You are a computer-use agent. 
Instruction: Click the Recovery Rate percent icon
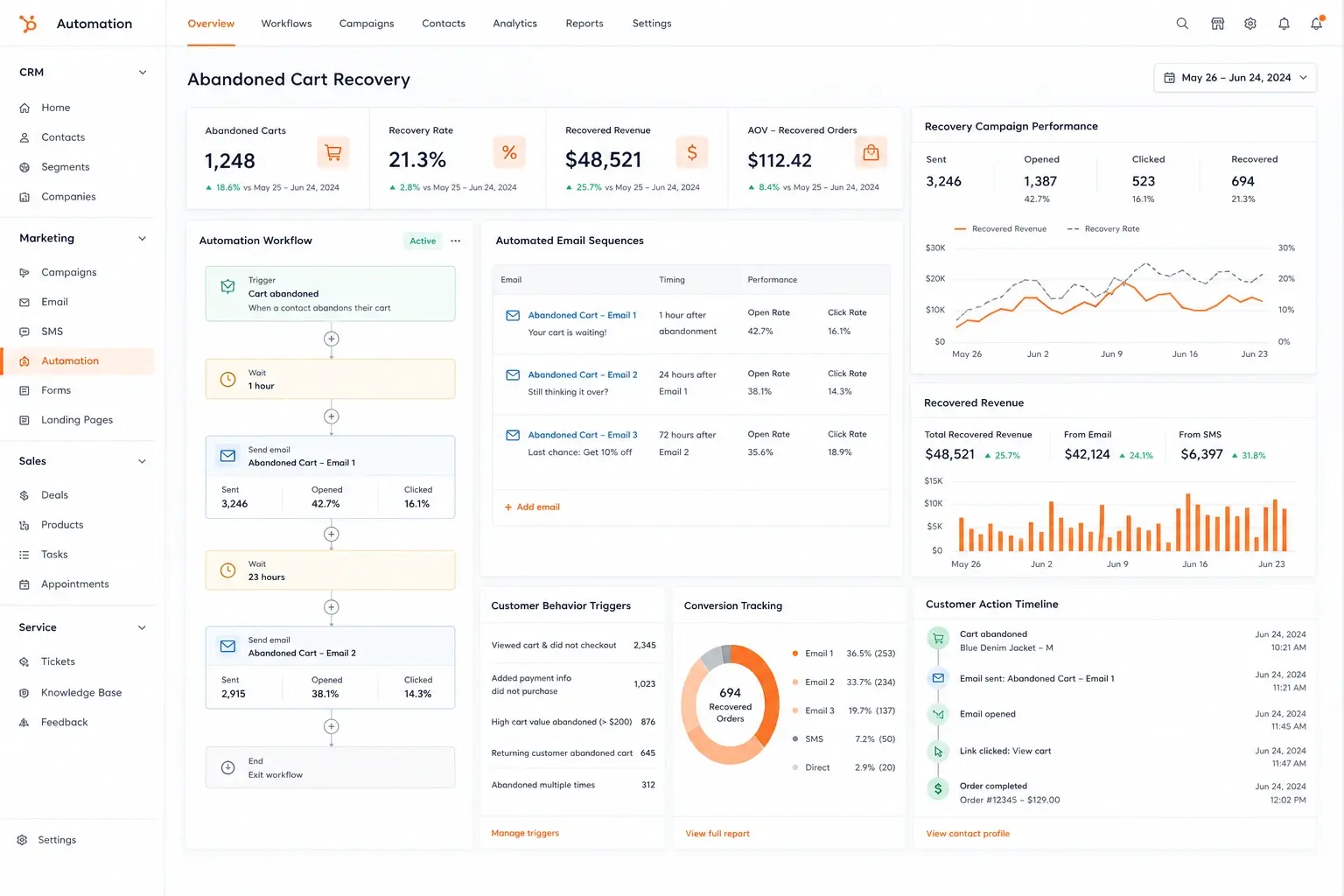pyautogui.click(x=509, y=152)
